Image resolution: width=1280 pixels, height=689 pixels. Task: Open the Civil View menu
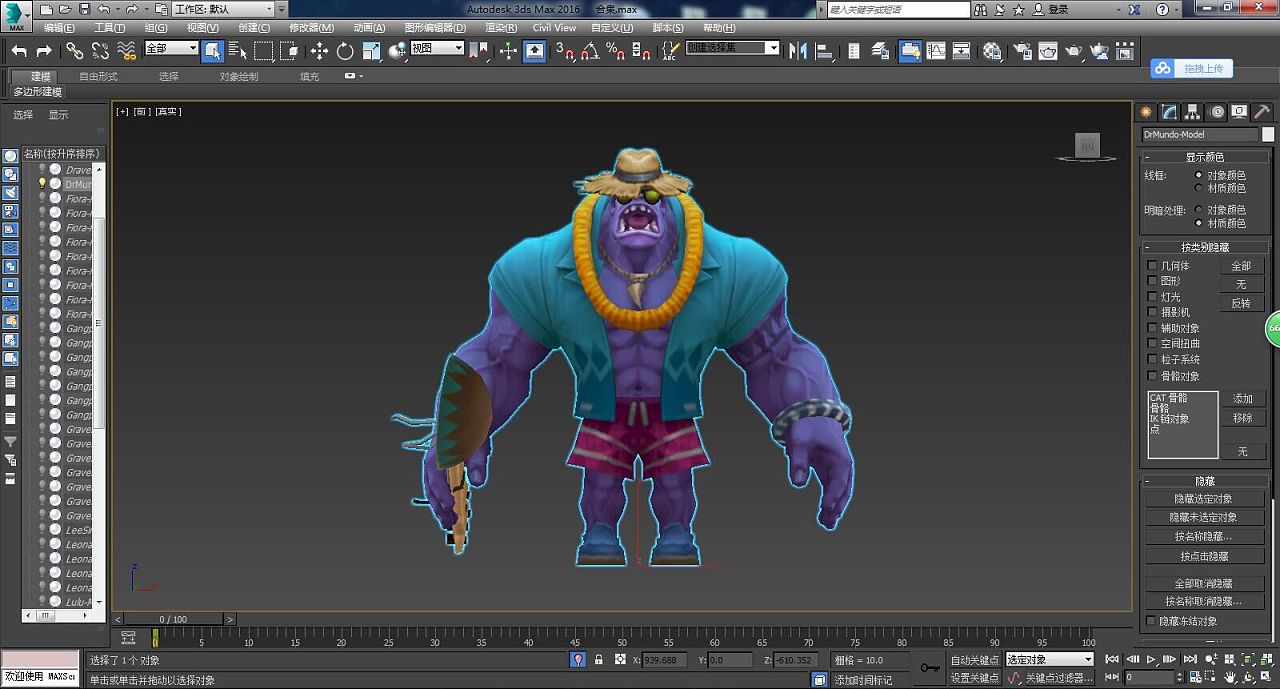(x=554, y=28)
